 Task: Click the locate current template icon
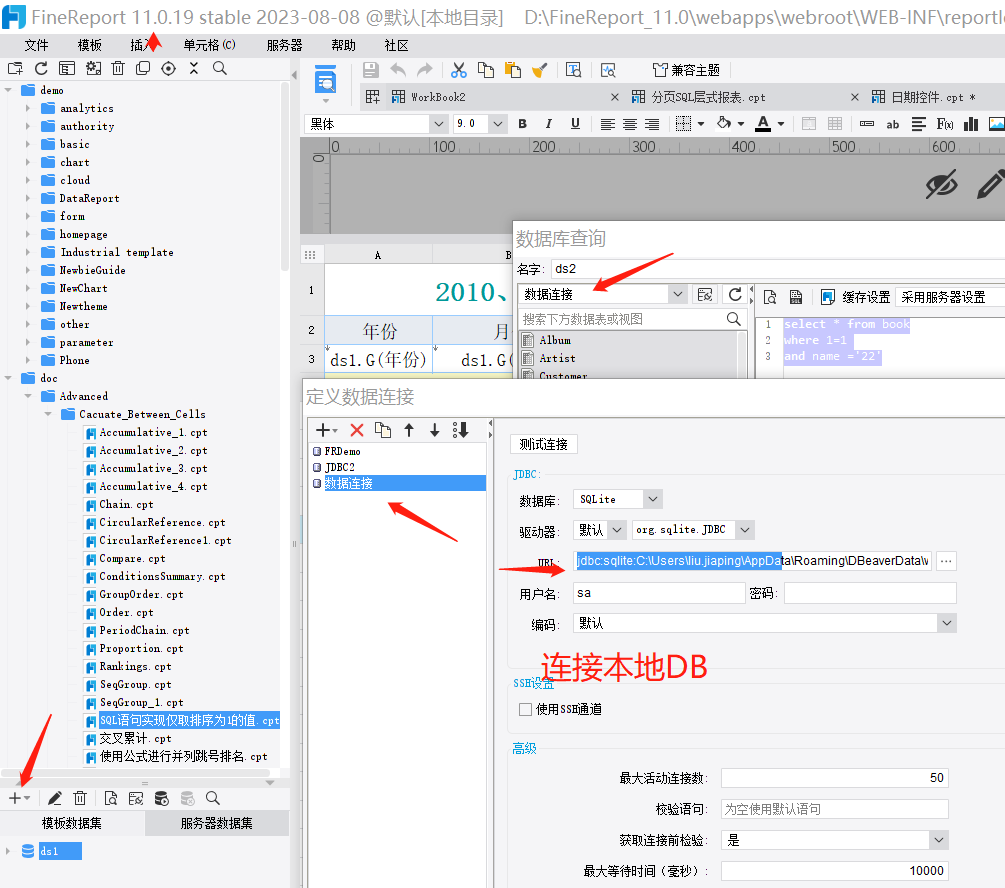(x=169, y=69)
